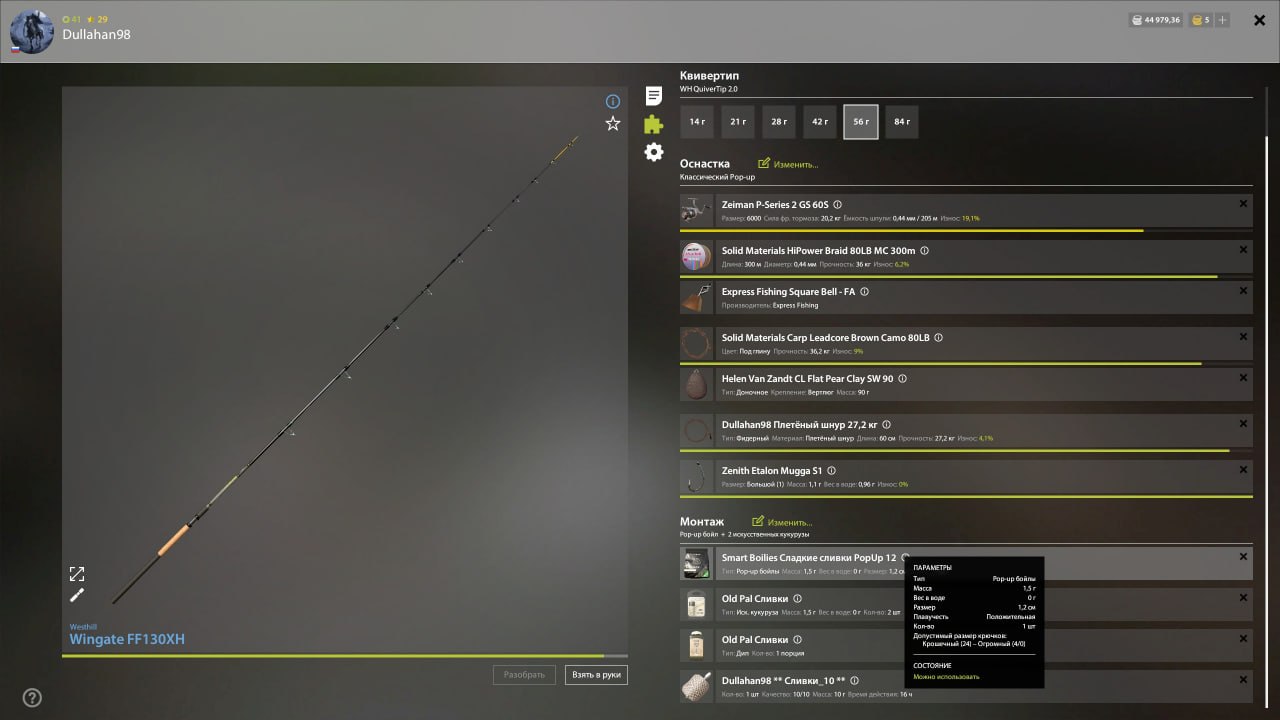Click the Dullahan98 player avatar
The width and height of the screenshot is (1280, 720).
(31, 32)
